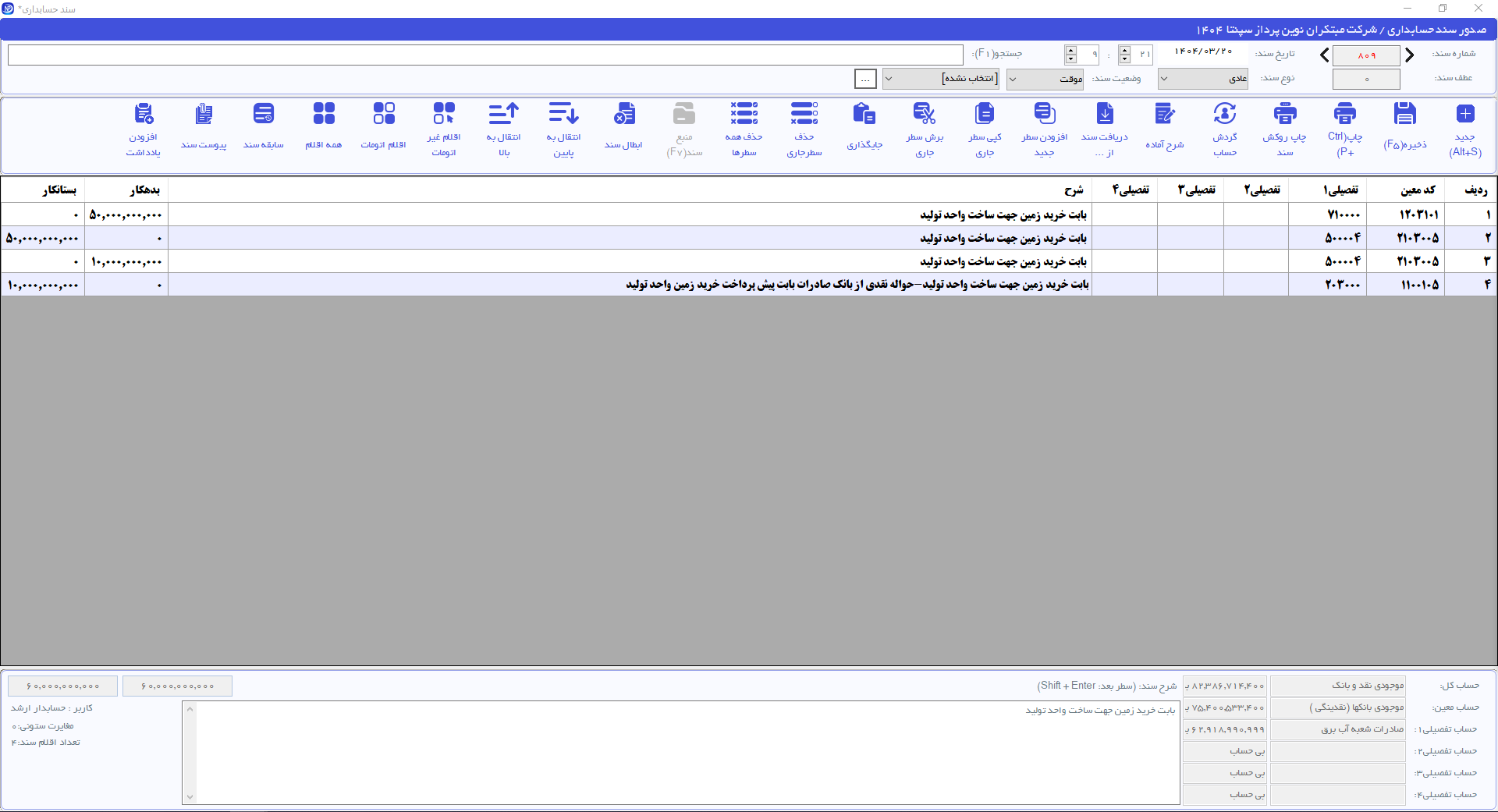This screenshot has height=812, width=1498.
Task: Click the field صادرات شعبه آب برق
Action: (1338, 729)
